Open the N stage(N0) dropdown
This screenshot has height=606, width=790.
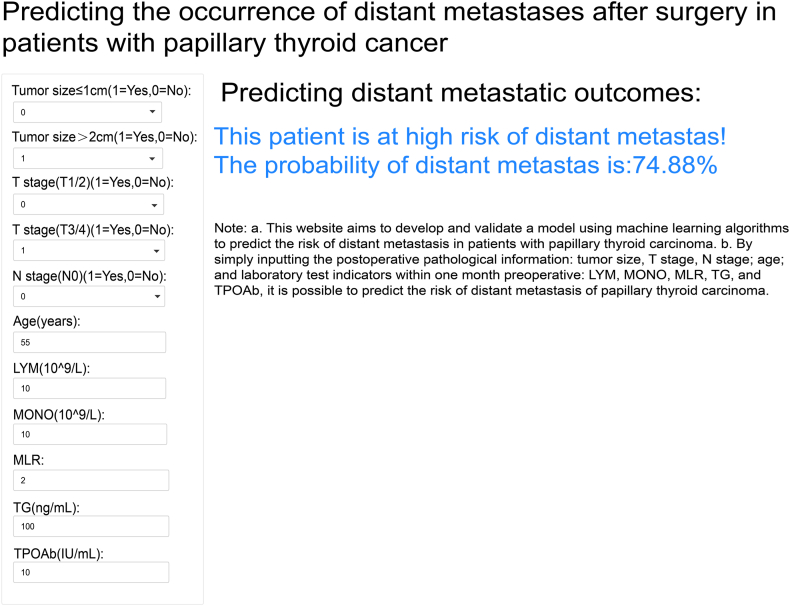click(x=88, y=297)
